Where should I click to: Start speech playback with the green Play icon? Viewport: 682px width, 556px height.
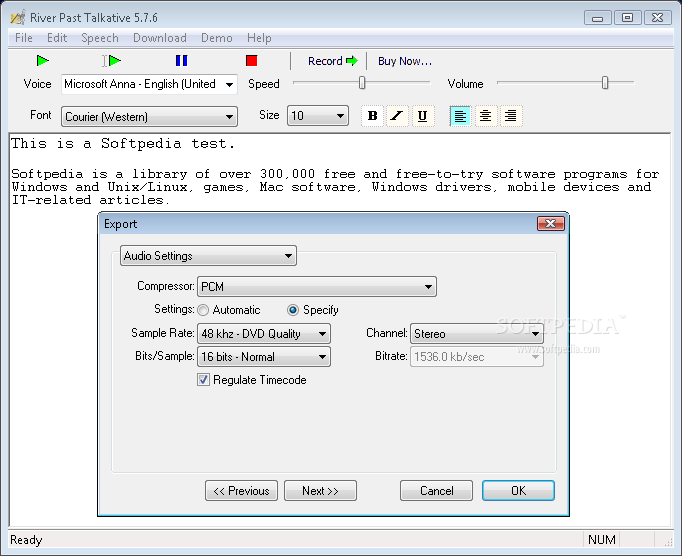(43, 60)
